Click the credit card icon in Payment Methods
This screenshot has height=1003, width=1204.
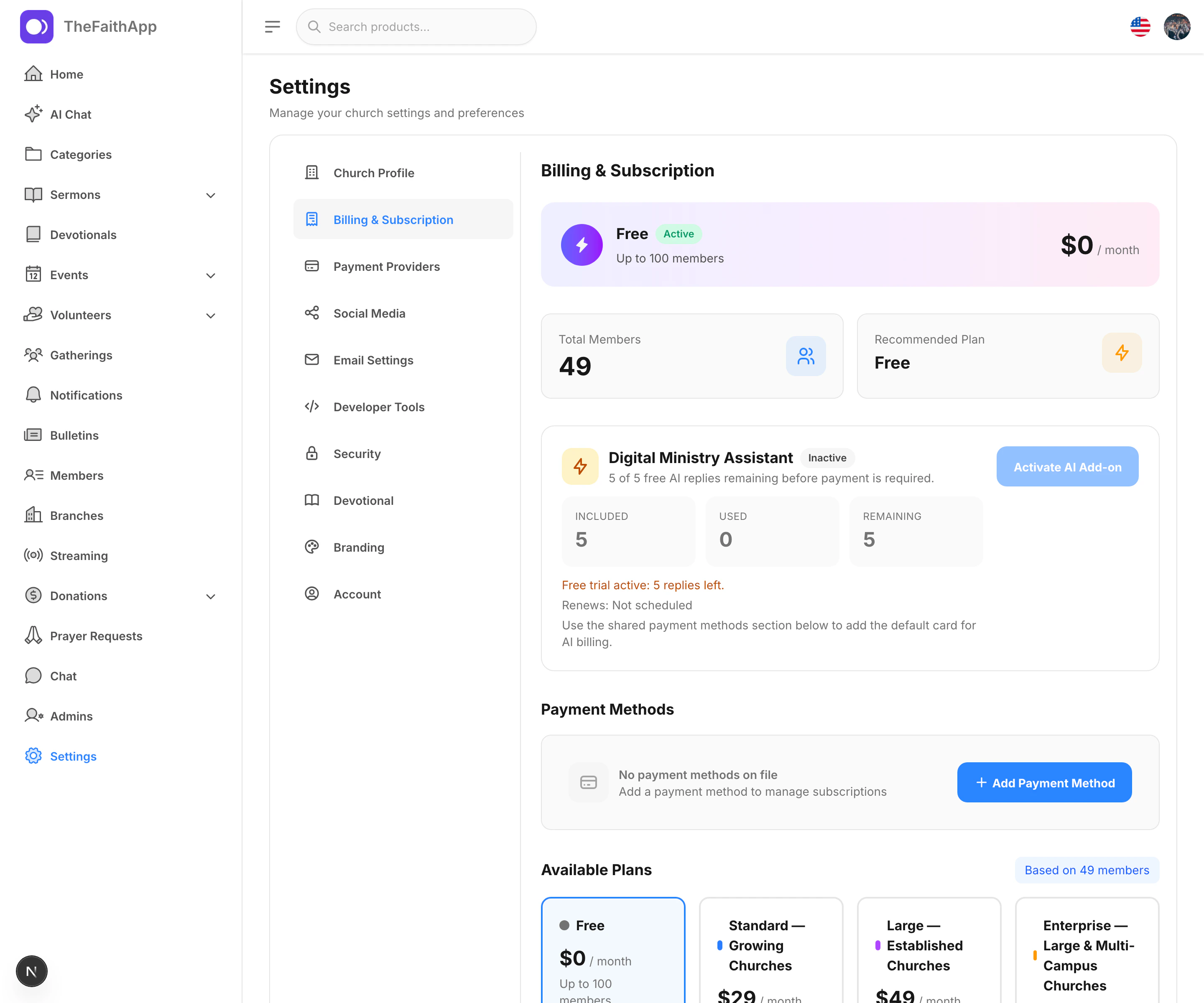588,782
